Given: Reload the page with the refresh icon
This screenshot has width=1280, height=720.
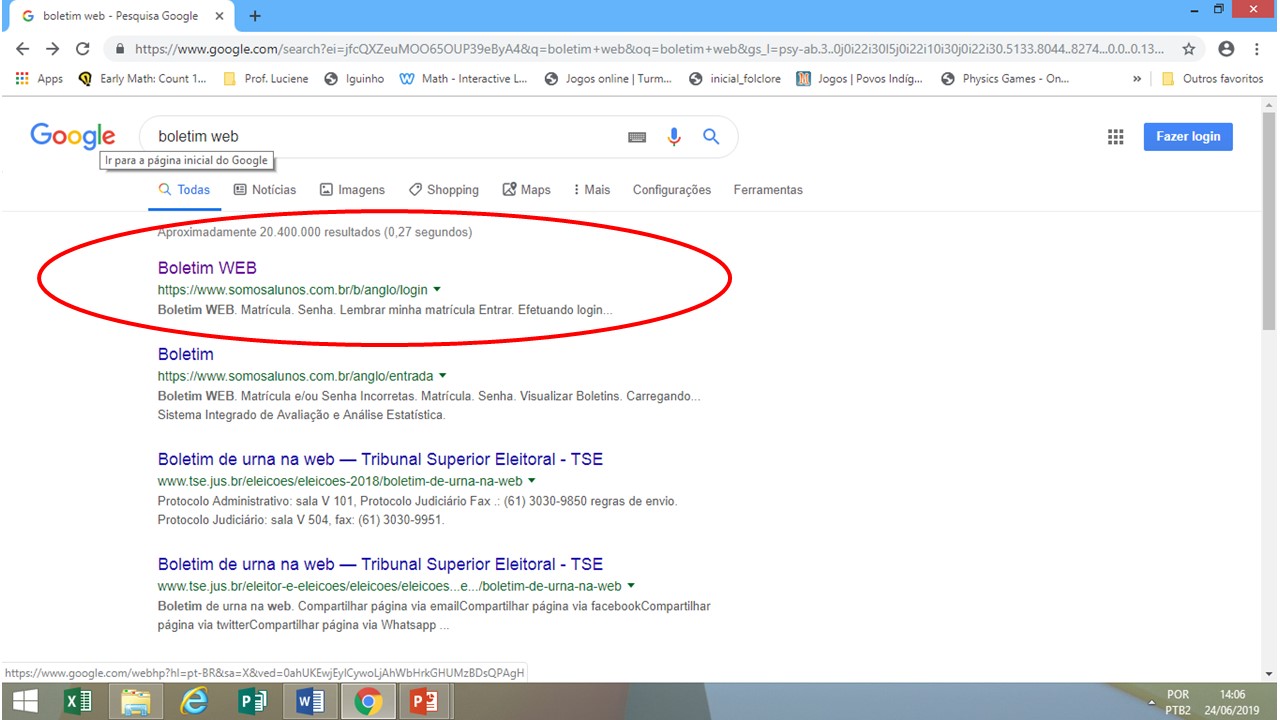Looking at the screenshot, I should pos(83,48).
